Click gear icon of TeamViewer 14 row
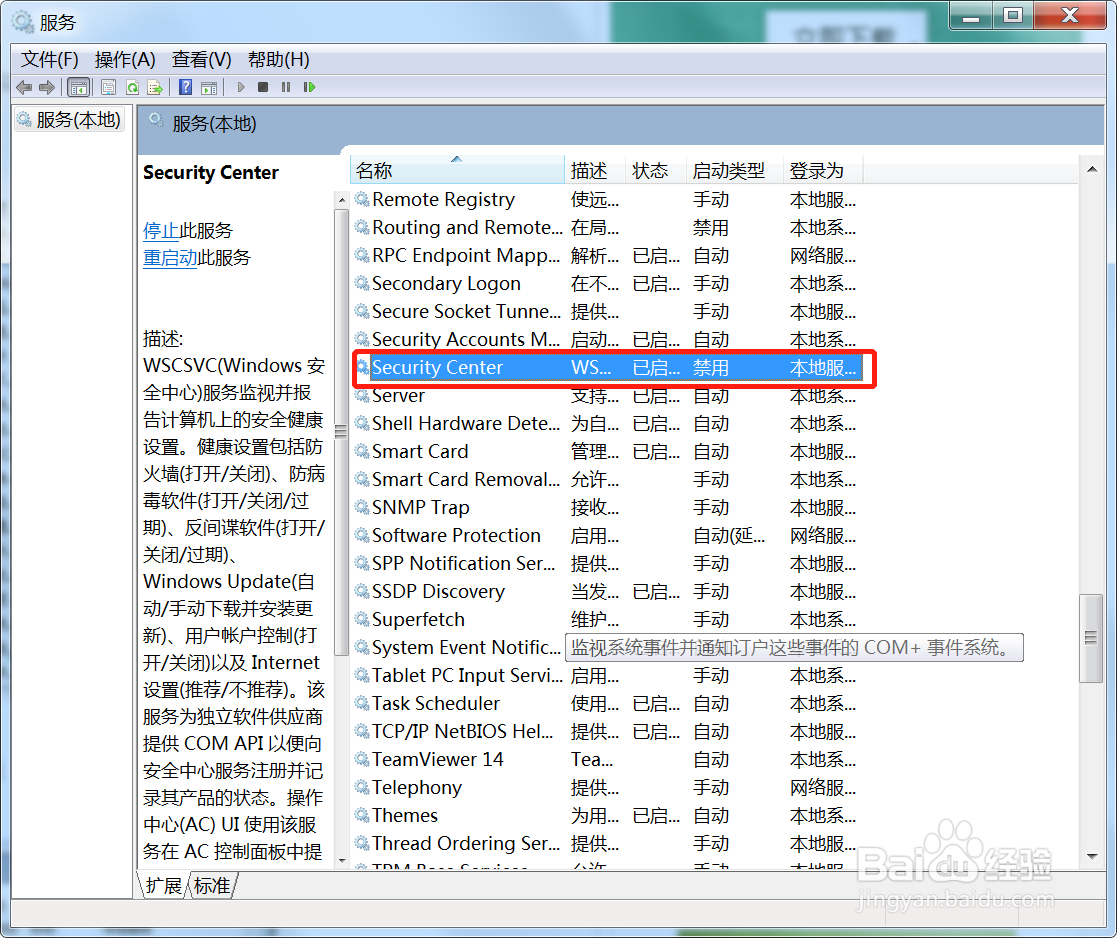Viewport: 1117px width, 938px height. (x=362, y=759)
